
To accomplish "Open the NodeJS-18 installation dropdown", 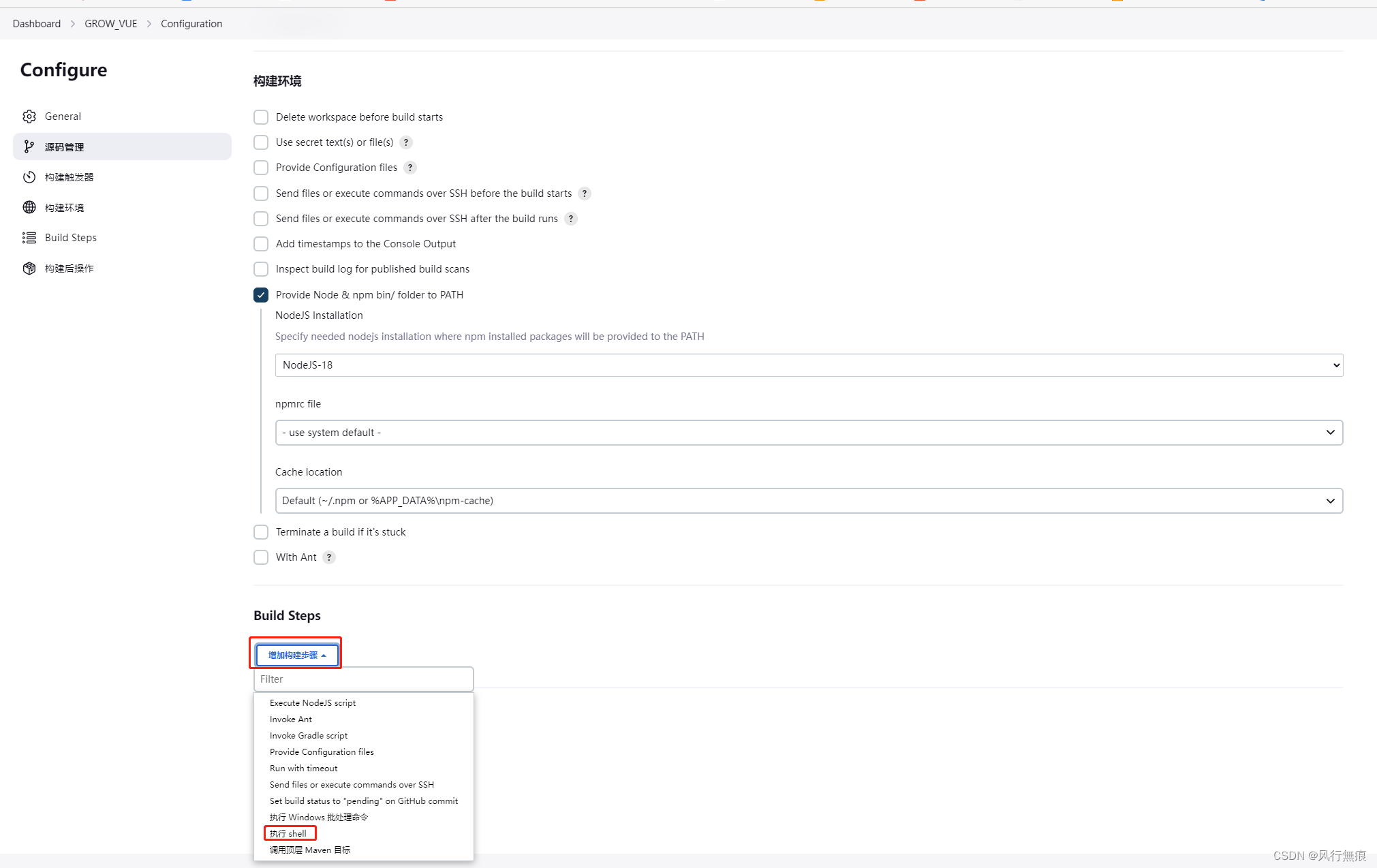I will 809,365.
